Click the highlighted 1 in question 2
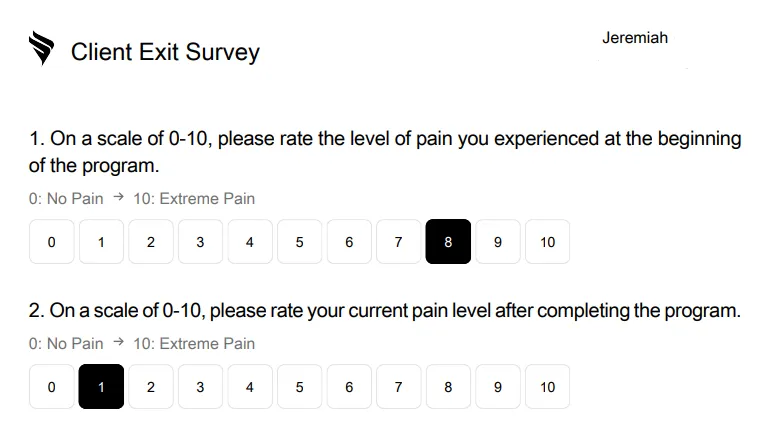This screenshot has width=763, height=427. pos(101,387)
